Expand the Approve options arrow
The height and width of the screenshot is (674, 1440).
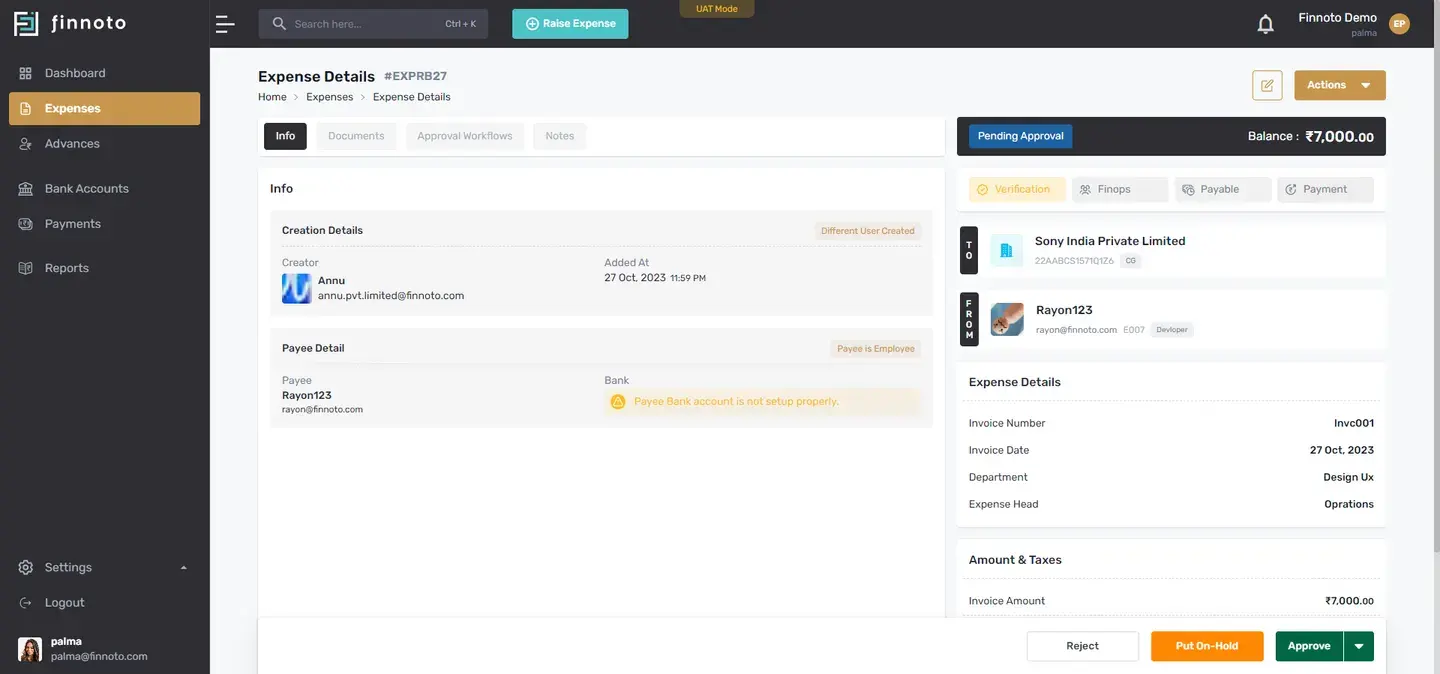pyautogui.click(x=1359, y=647)
